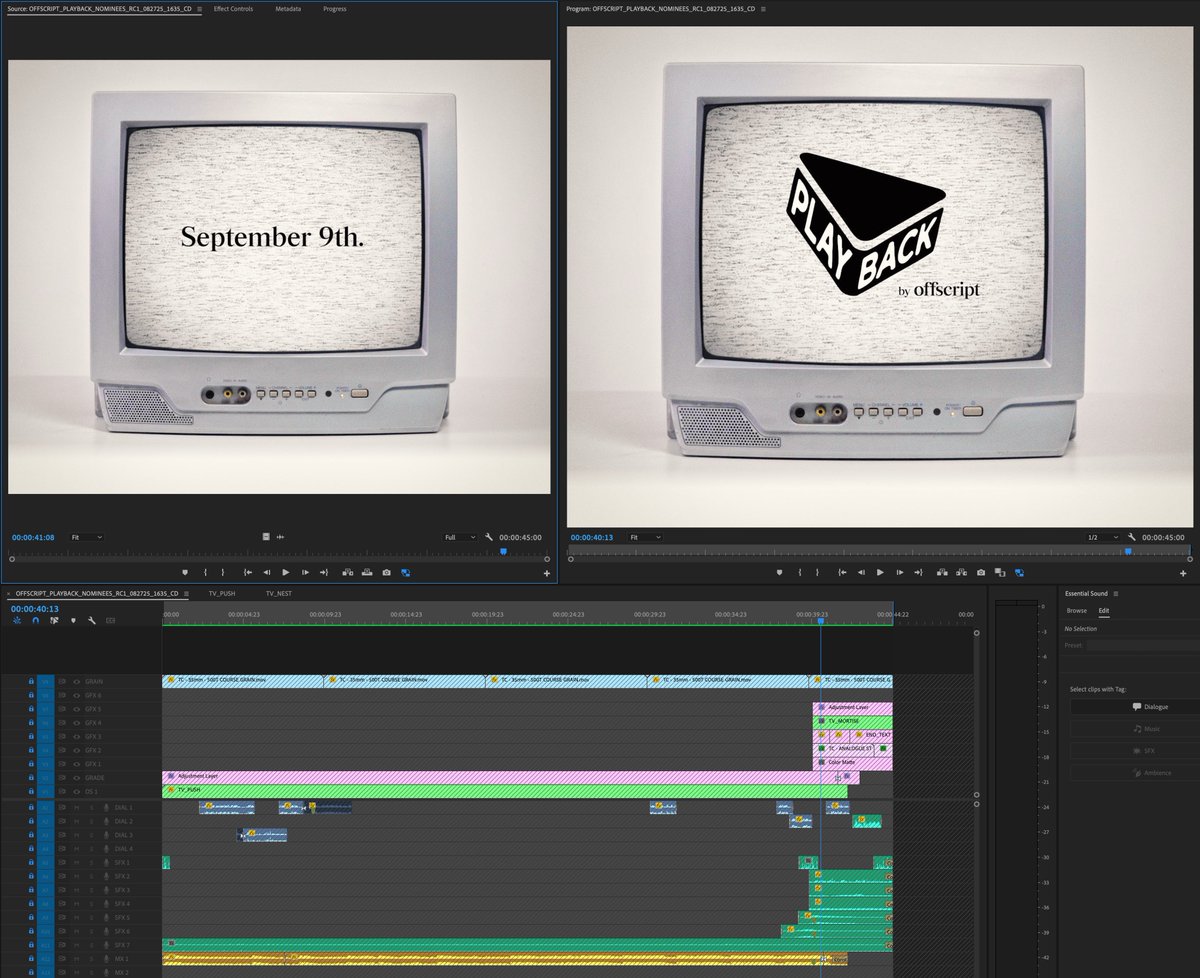Step forward one frame in Source monitor
Viewport: 1200px width, 978px height.
point(305,572)
